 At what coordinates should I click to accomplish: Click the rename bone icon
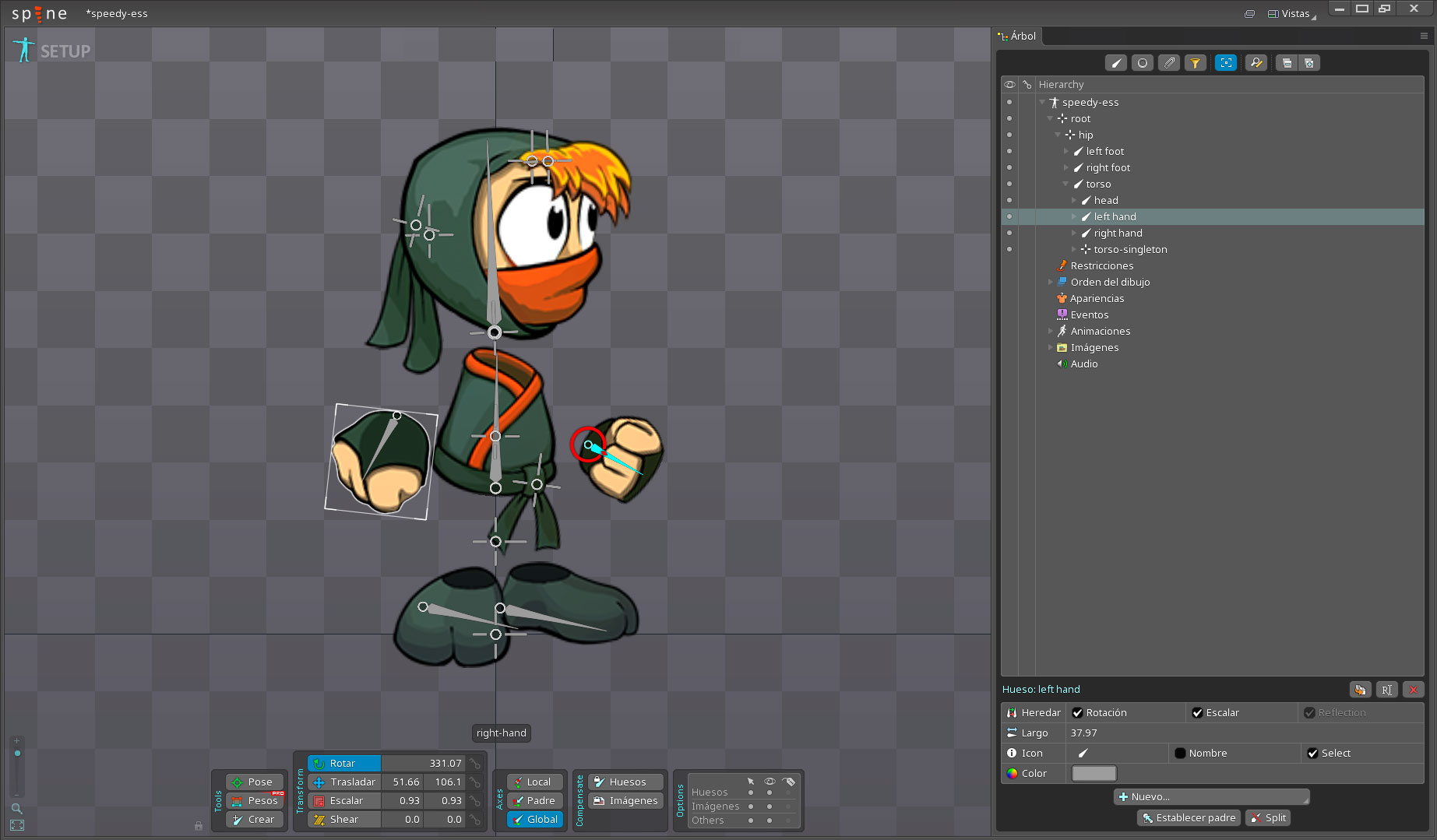tap(1386, 690)
